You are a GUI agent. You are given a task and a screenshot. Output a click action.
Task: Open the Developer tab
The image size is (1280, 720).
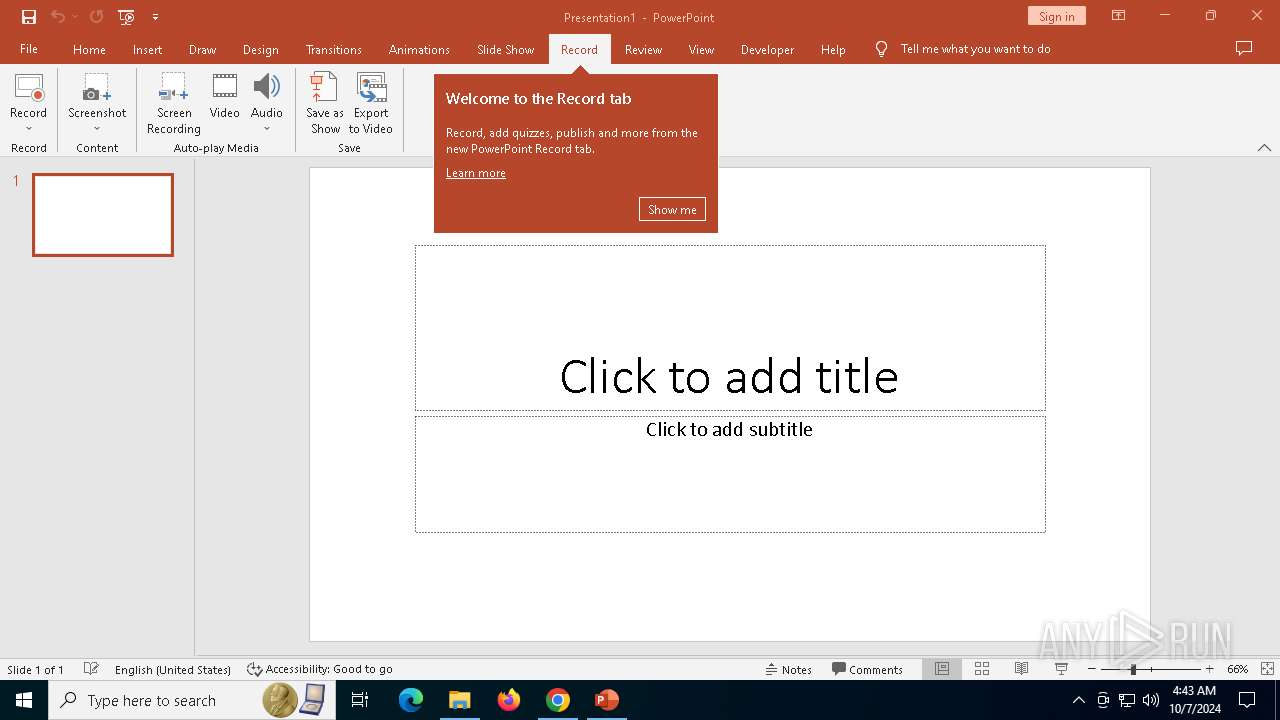pyautogui.click(x=767, y=49)
